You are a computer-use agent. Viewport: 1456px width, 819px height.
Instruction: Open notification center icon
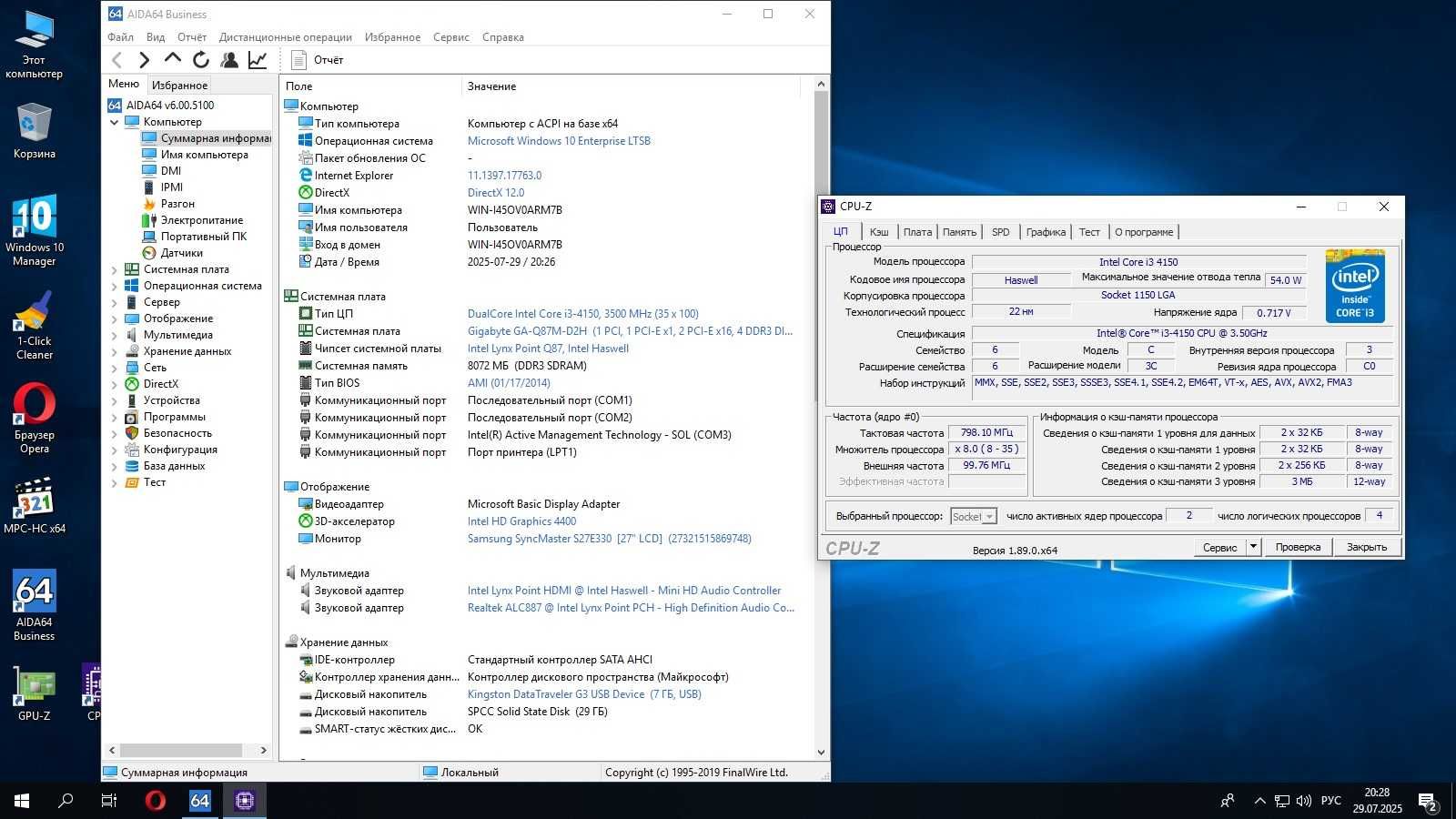coord(1428,802)
